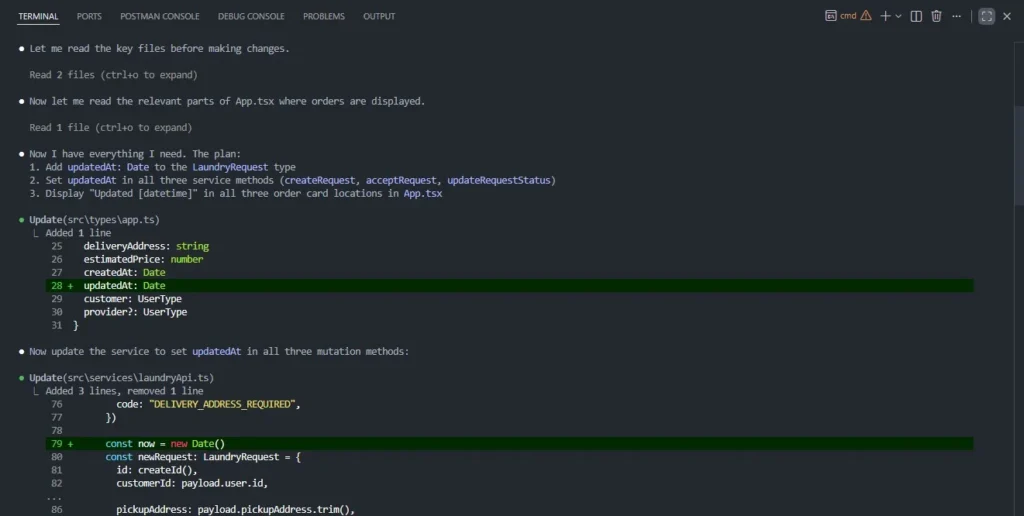Click the cmd terminal profile icon
The image size is (1024, 516).
tap(831, 16)
